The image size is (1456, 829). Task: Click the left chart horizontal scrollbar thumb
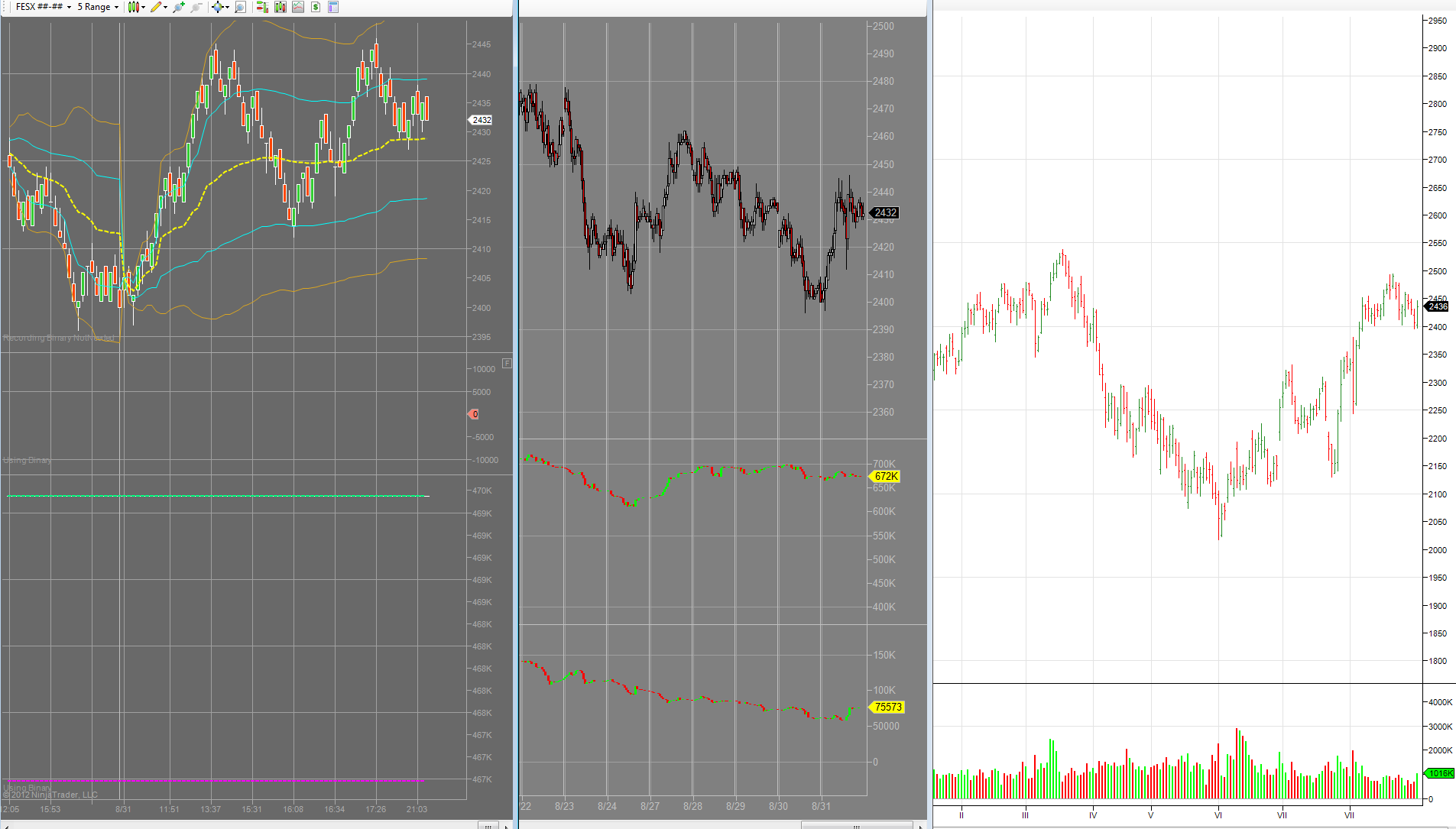[488, 825]
